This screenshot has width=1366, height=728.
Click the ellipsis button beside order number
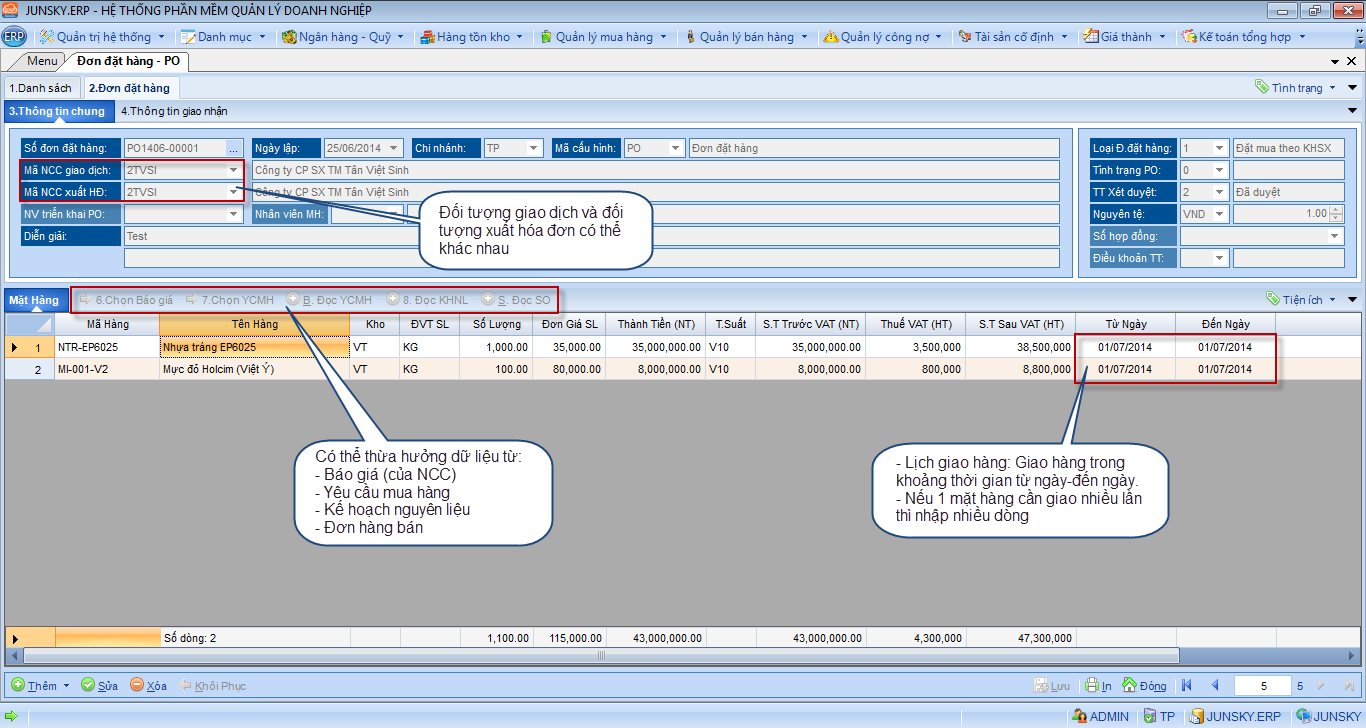[234, 148]
